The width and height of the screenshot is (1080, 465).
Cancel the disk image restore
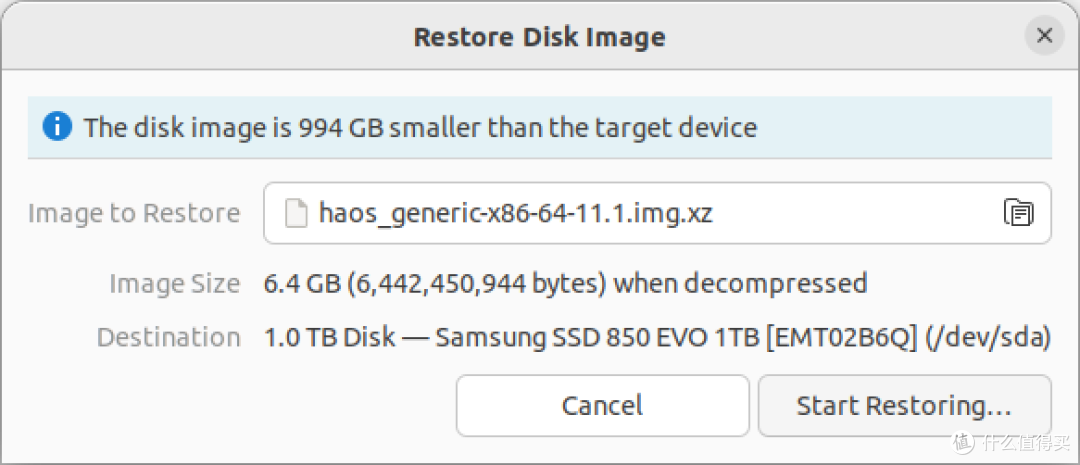(602, 405)
